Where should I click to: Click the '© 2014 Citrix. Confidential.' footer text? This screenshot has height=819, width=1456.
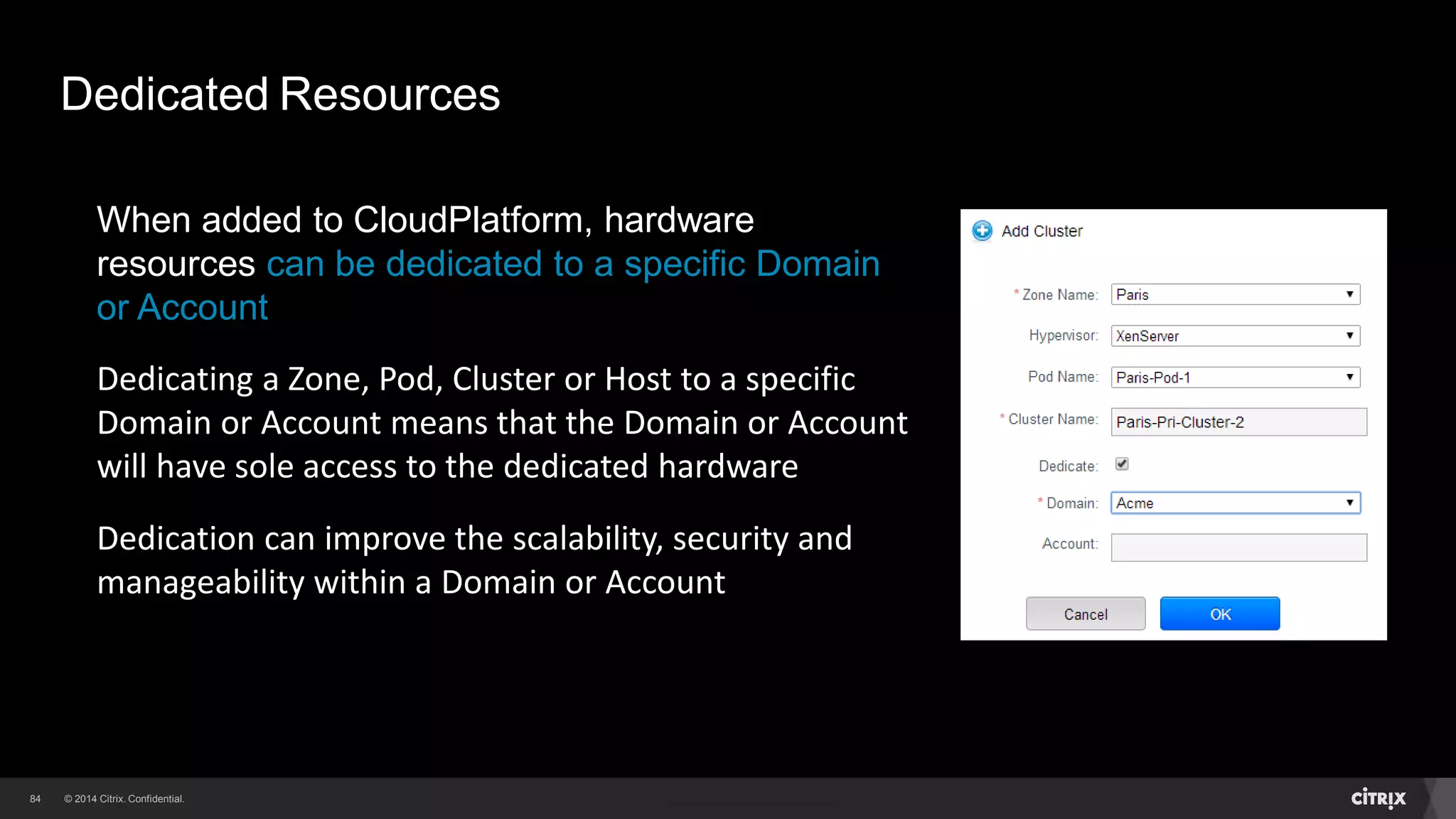124,798
